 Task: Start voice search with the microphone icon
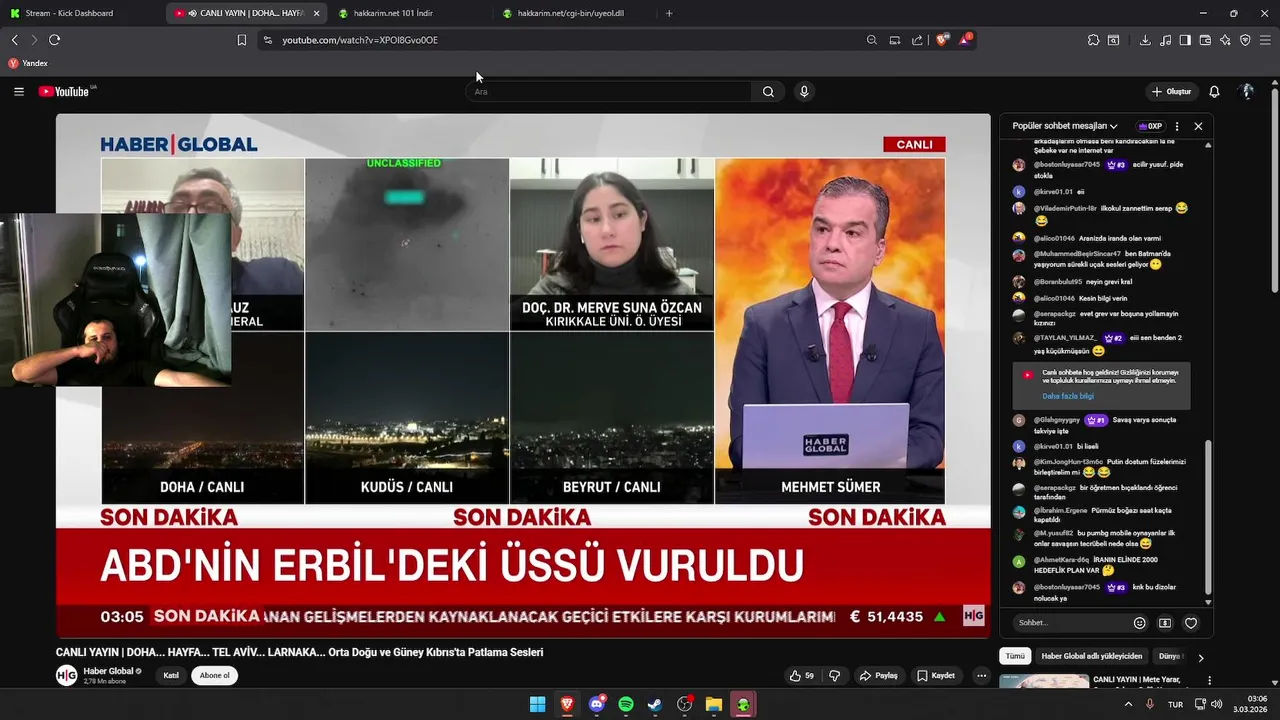click(x=804, y=91)
